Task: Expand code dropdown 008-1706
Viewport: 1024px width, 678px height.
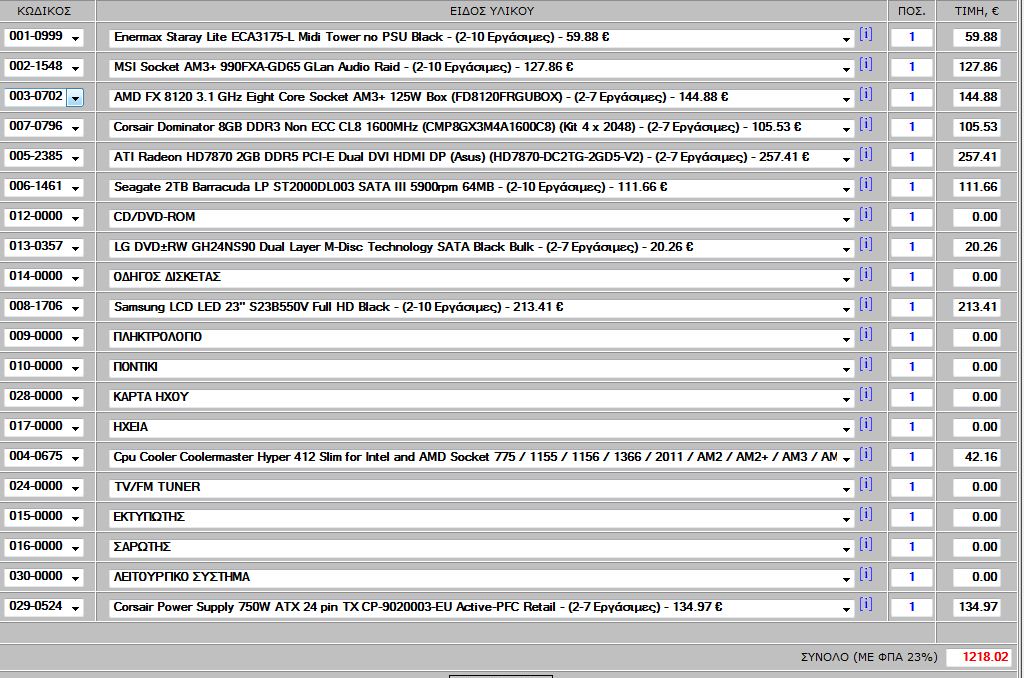Action: coord(75,309)
